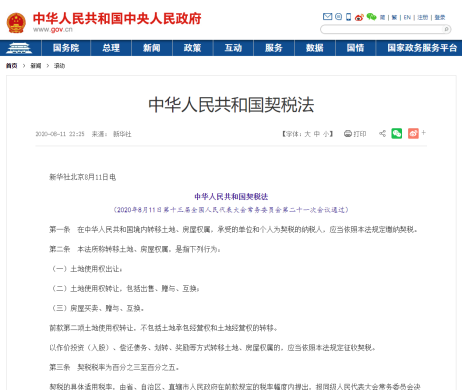
Task: Share article to WeChat via green icon
Action: [396, 134]
